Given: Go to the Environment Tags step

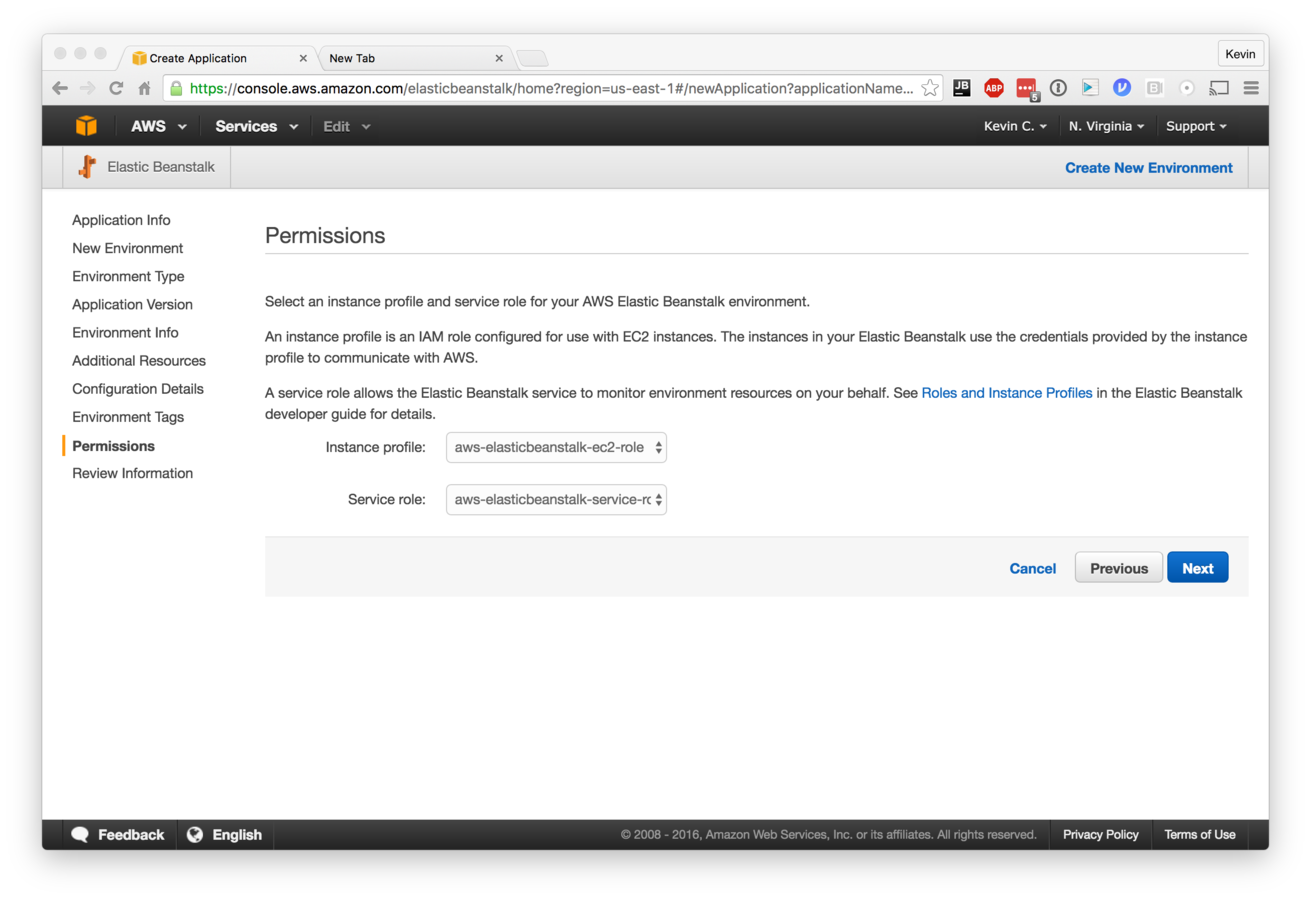Looking at the screenshot, I should point(128,416).
